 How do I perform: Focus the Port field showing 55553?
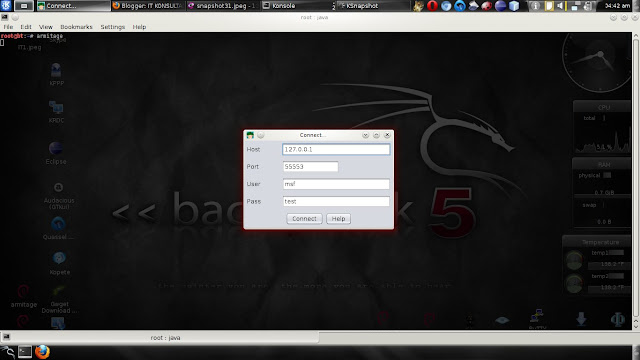click(310, 167)
